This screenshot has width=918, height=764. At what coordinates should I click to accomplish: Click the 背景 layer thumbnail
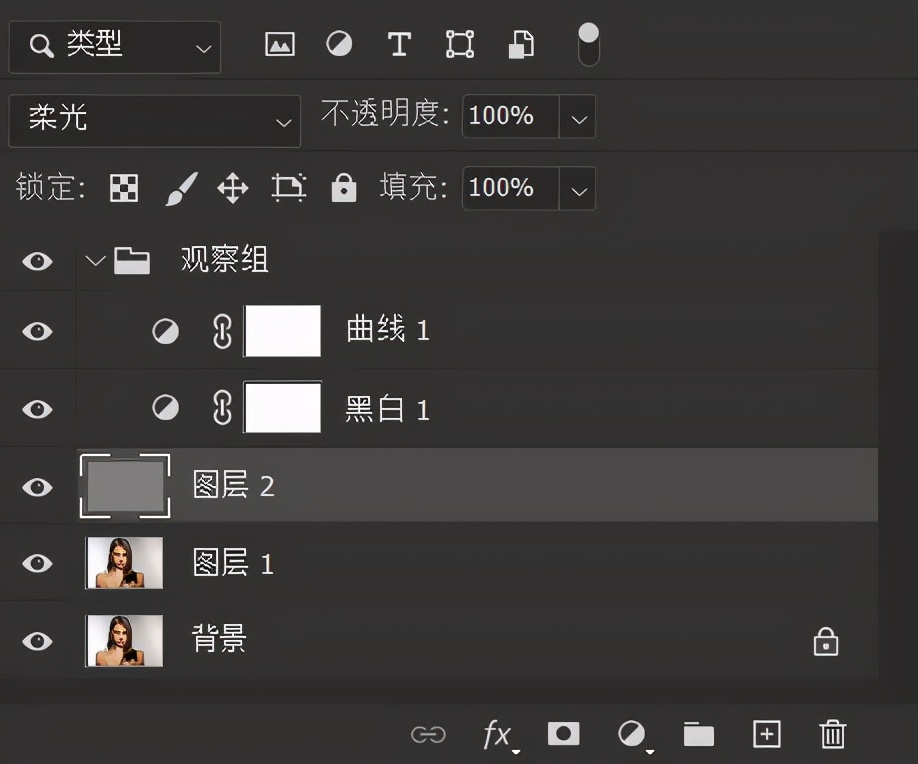[x=125, y=640]
